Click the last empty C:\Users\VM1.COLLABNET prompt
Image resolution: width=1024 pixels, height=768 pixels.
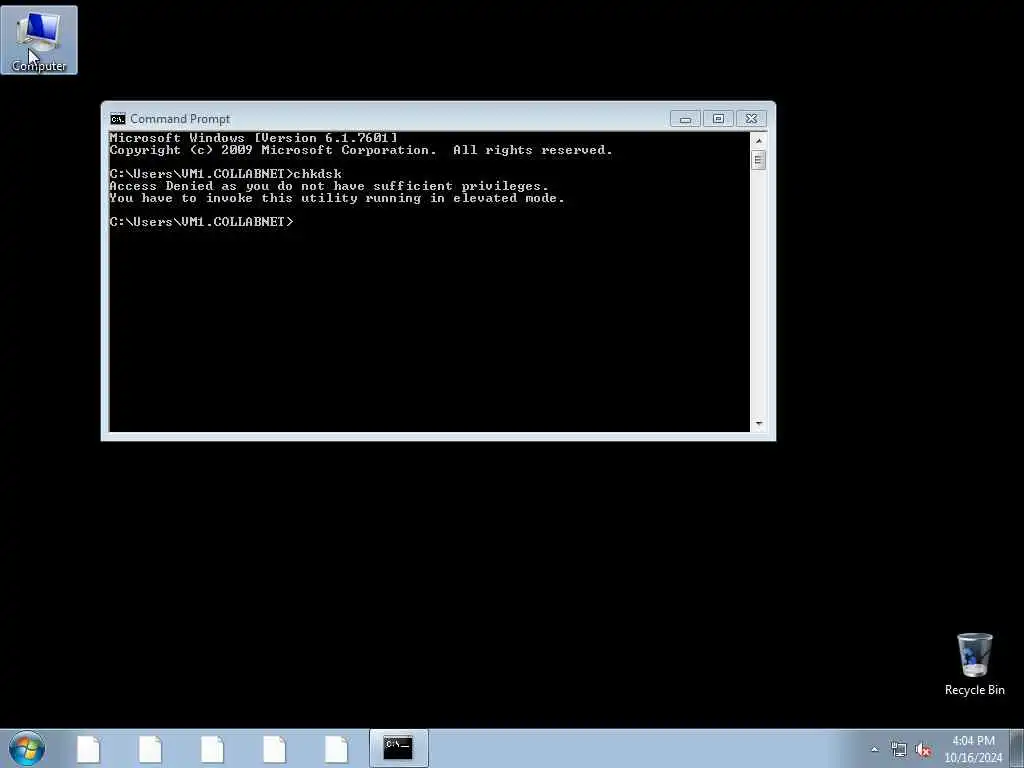tap(201, 222)
